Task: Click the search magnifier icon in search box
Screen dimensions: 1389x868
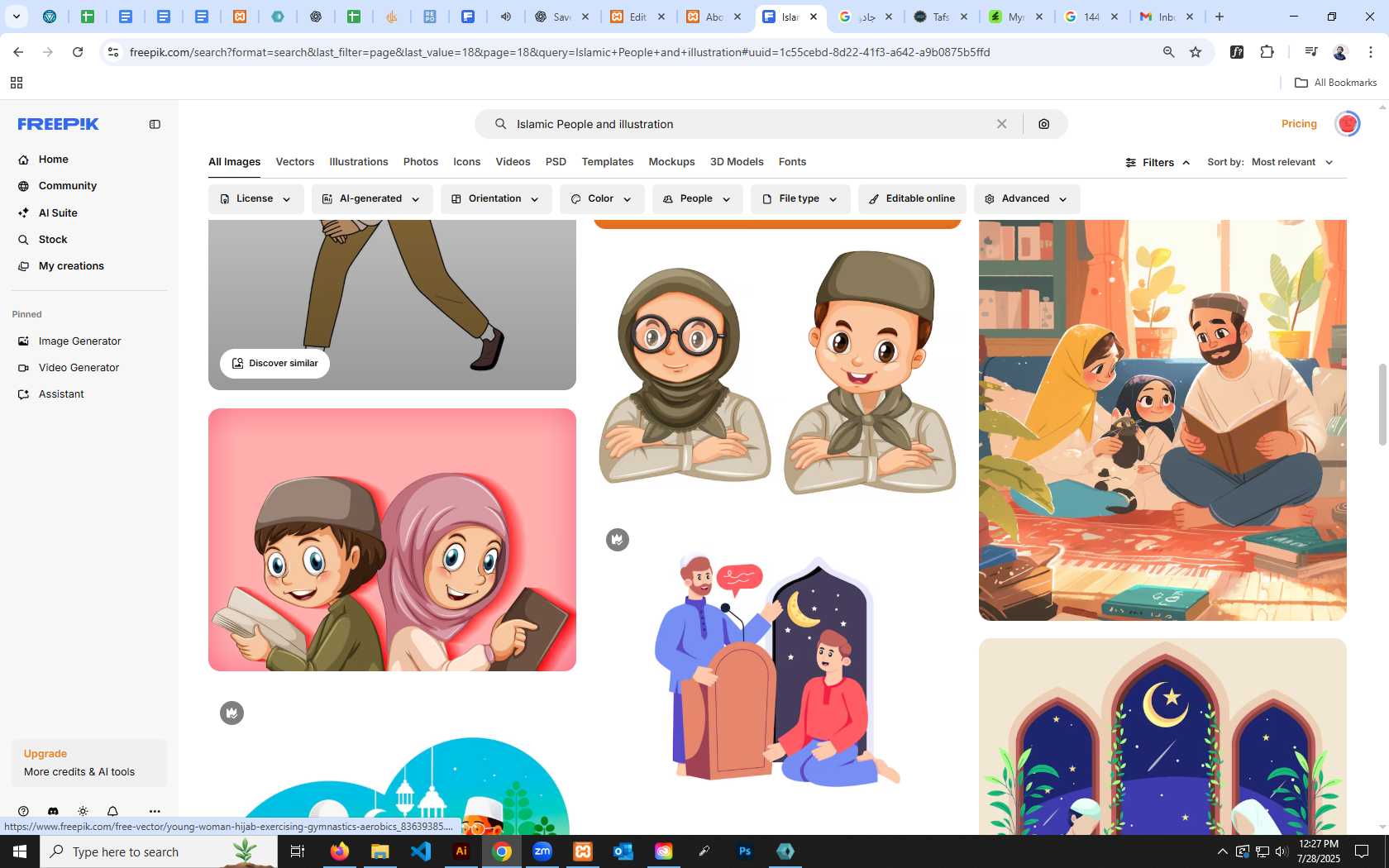Action: click(x=500, y=124)
